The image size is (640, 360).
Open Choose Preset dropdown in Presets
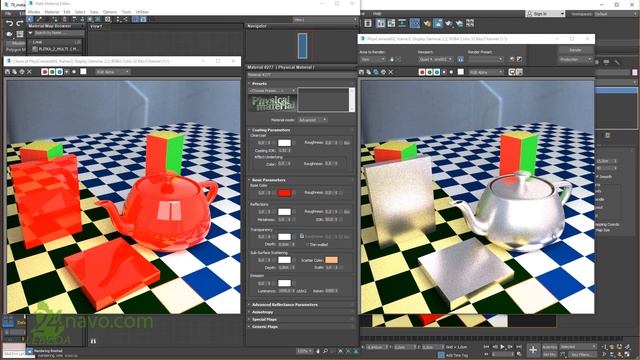point(272,91)
